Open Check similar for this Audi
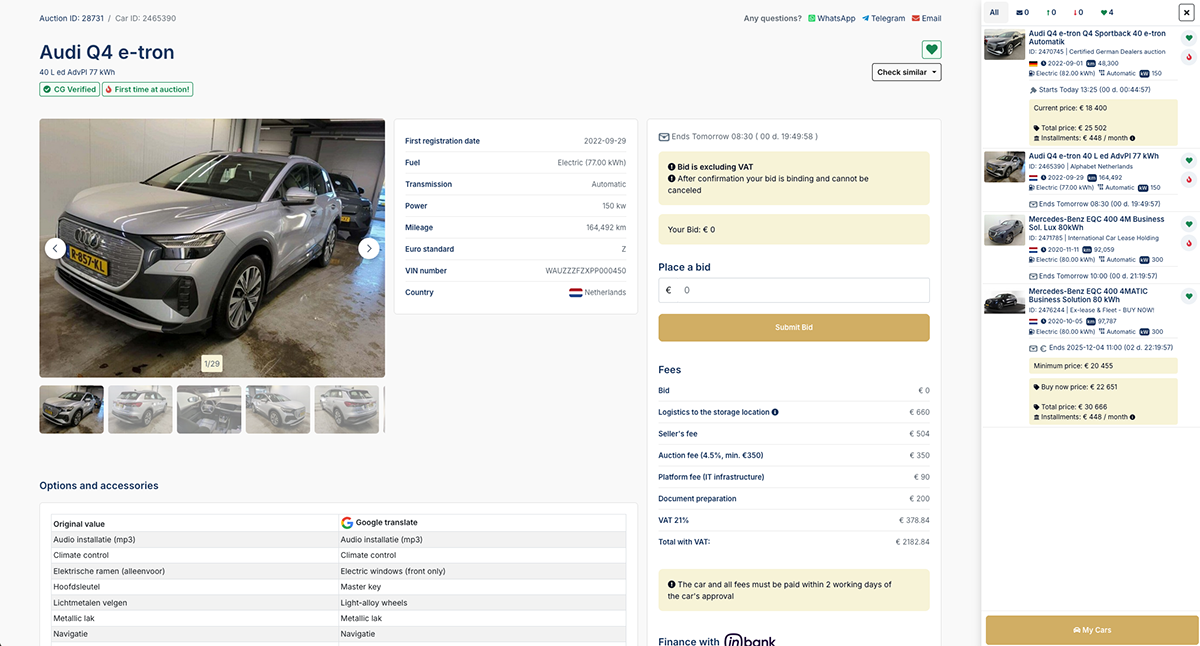Viewport: 1200px width, 646px height. (x=906, y=72)
